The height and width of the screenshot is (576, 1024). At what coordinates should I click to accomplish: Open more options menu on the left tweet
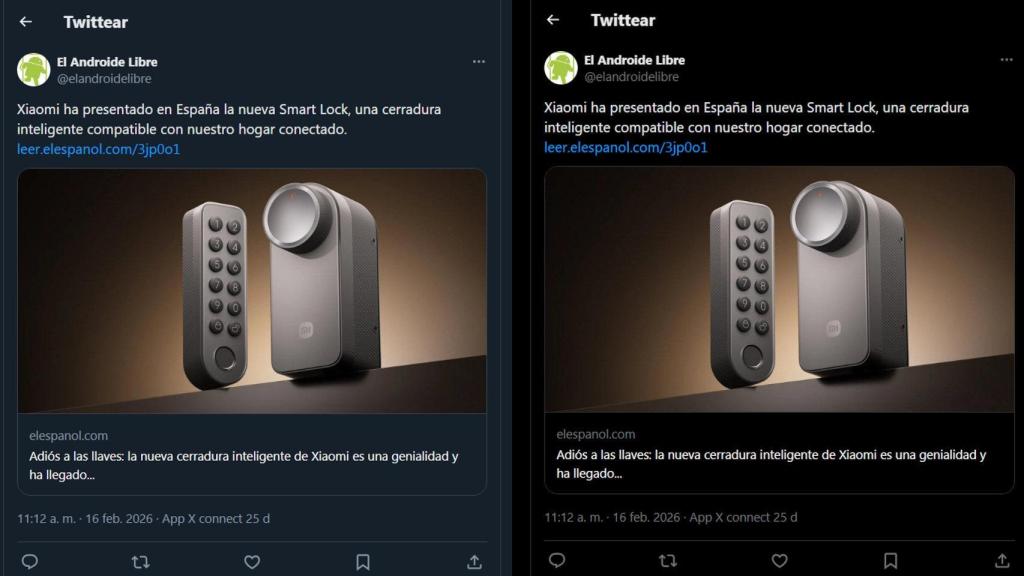click(x=479, y=61)
